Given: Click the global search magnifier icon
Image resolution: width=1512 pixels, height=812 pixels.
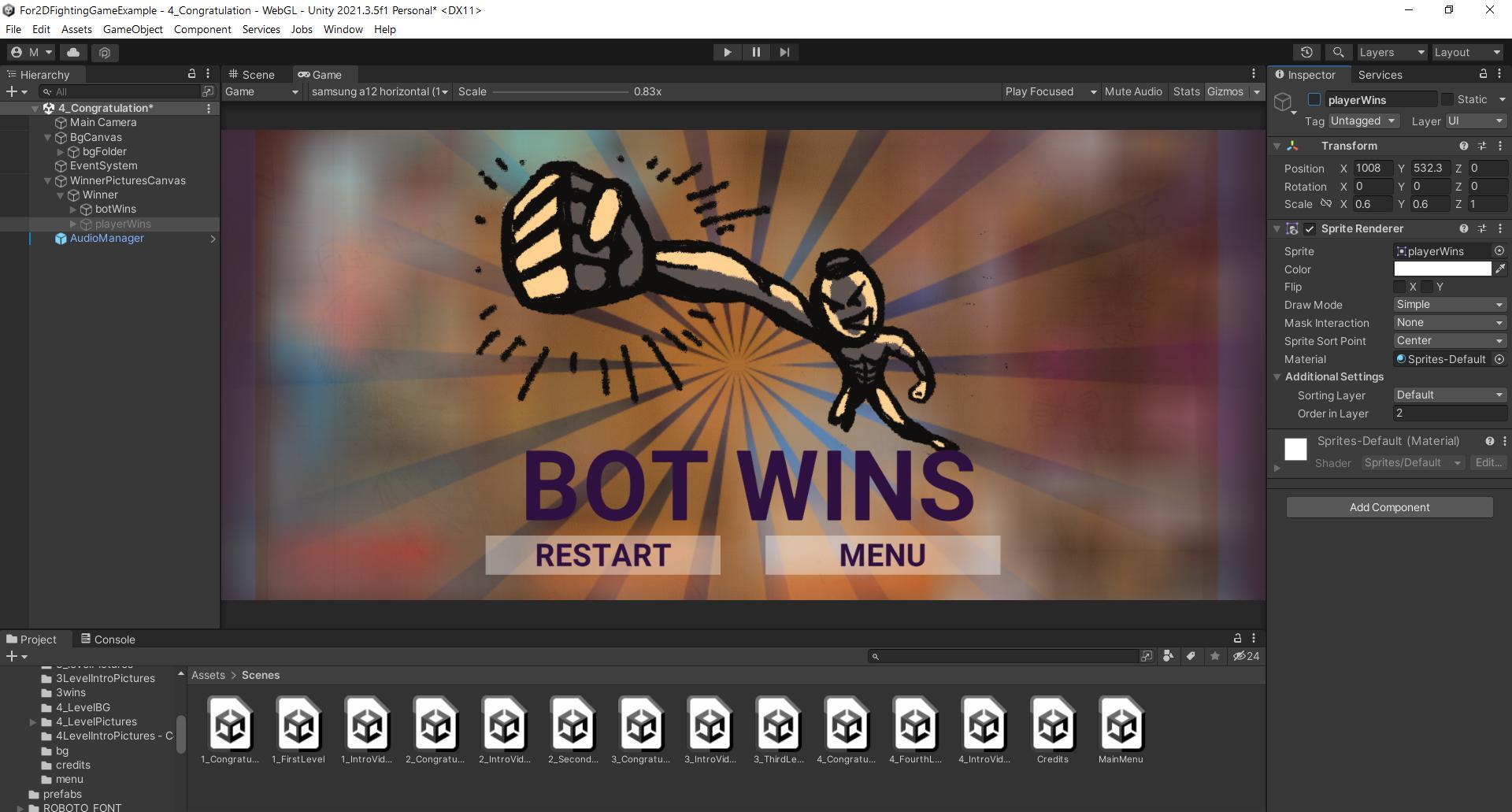Looking at the screenshot, I should pos(1338,52).
